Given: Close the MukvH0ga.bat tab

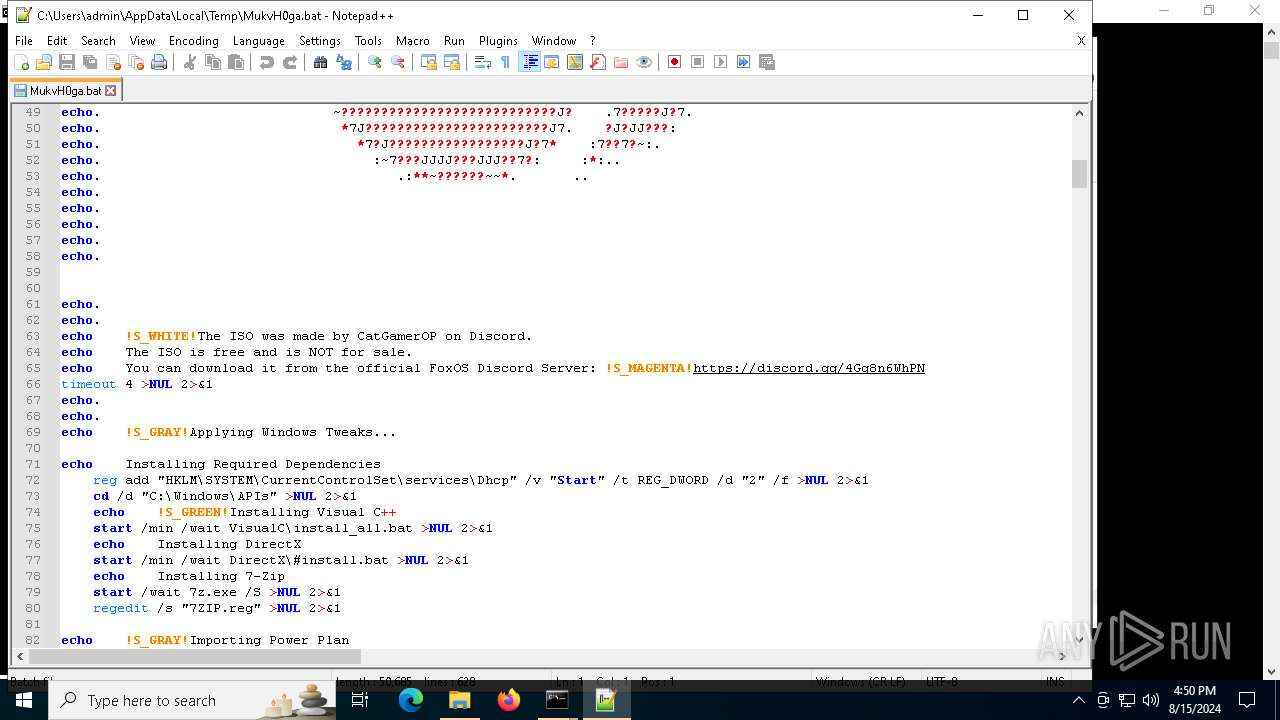Looking at the screenshot, I should point(111,91).
